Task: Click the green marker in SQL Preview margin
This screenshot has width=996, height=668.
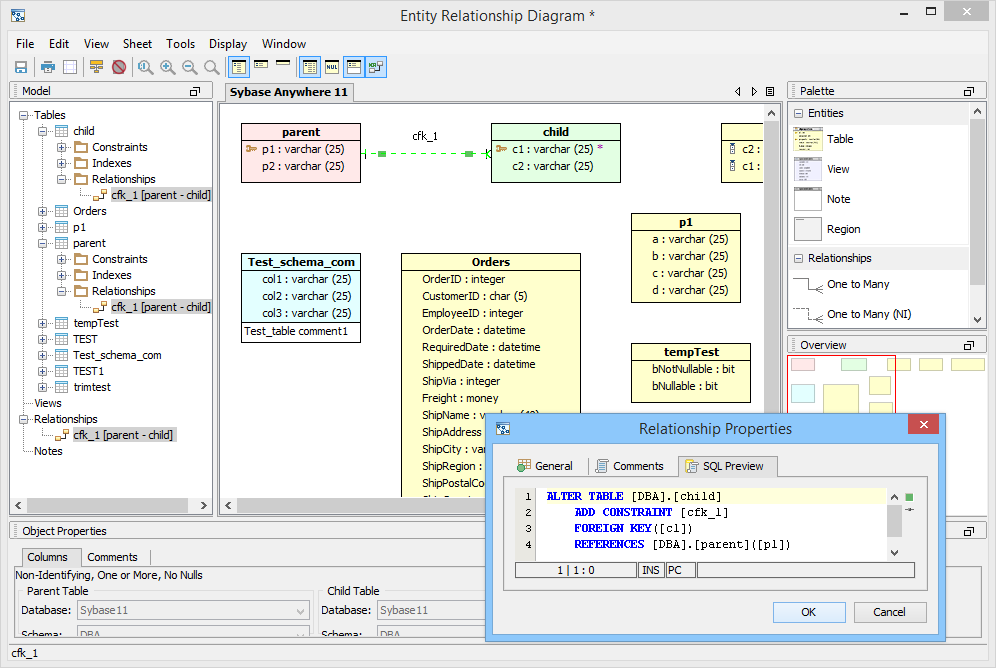Action: click(909, 497)
